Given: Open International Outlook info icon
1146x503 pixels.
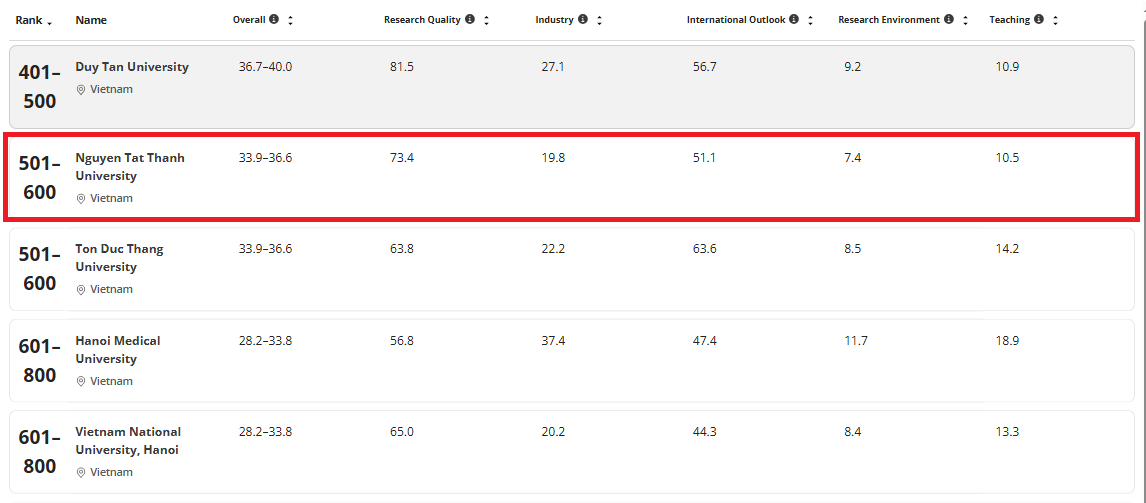Looking at the screenshot, I should pyautogui.click(x=794, y=20).
